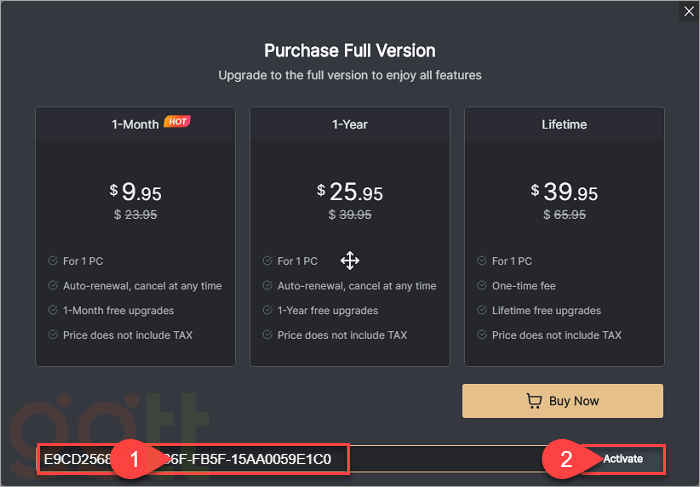Click the 1-Year 'Auto-renewal, cancel at any time' text
The width and height of the screenshot is (700, 487).
click(357, 286)
